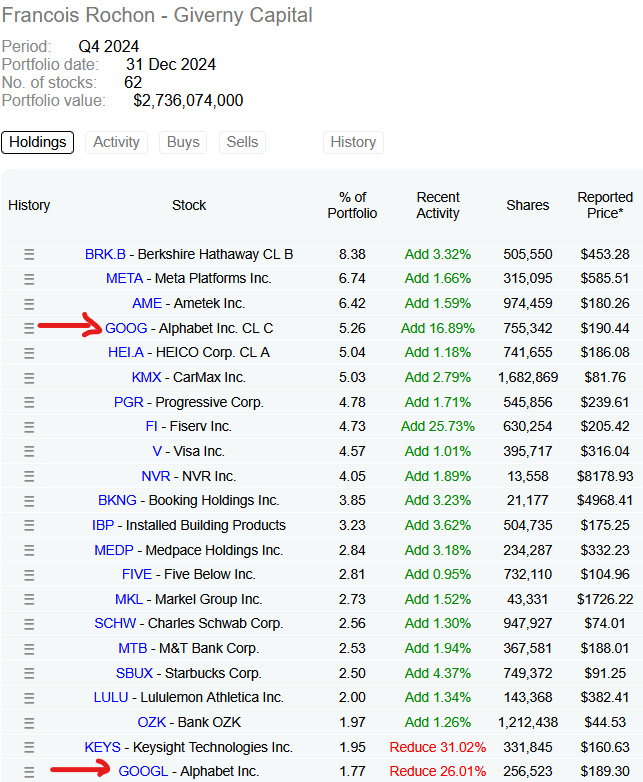Switch to the Buys tab
This screenshot has height=782, width=643.
(x=183, y=142)
